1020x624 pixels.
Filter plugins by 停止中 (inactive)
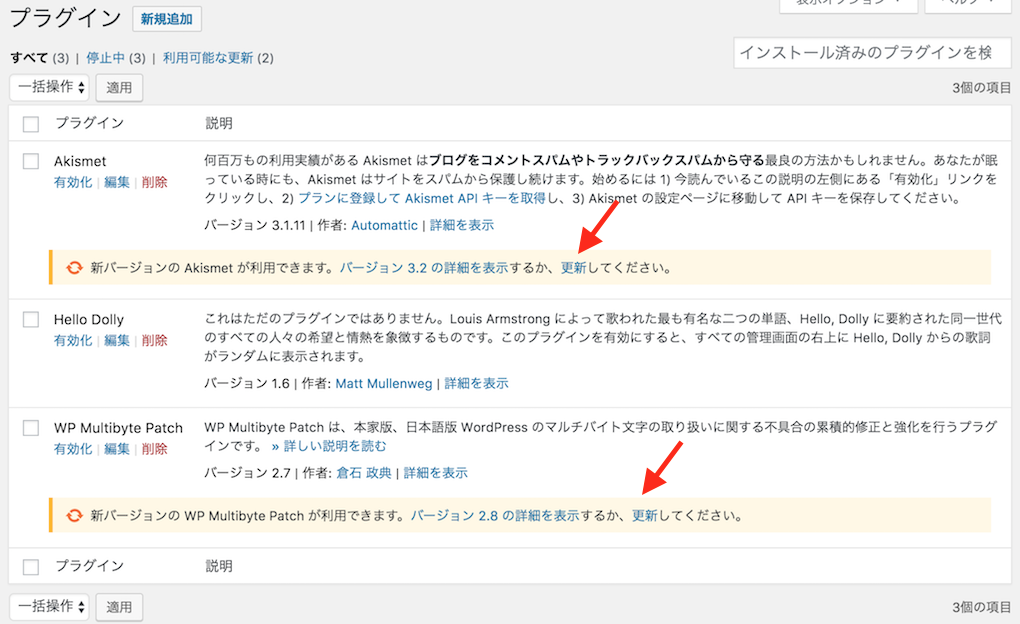103,58
